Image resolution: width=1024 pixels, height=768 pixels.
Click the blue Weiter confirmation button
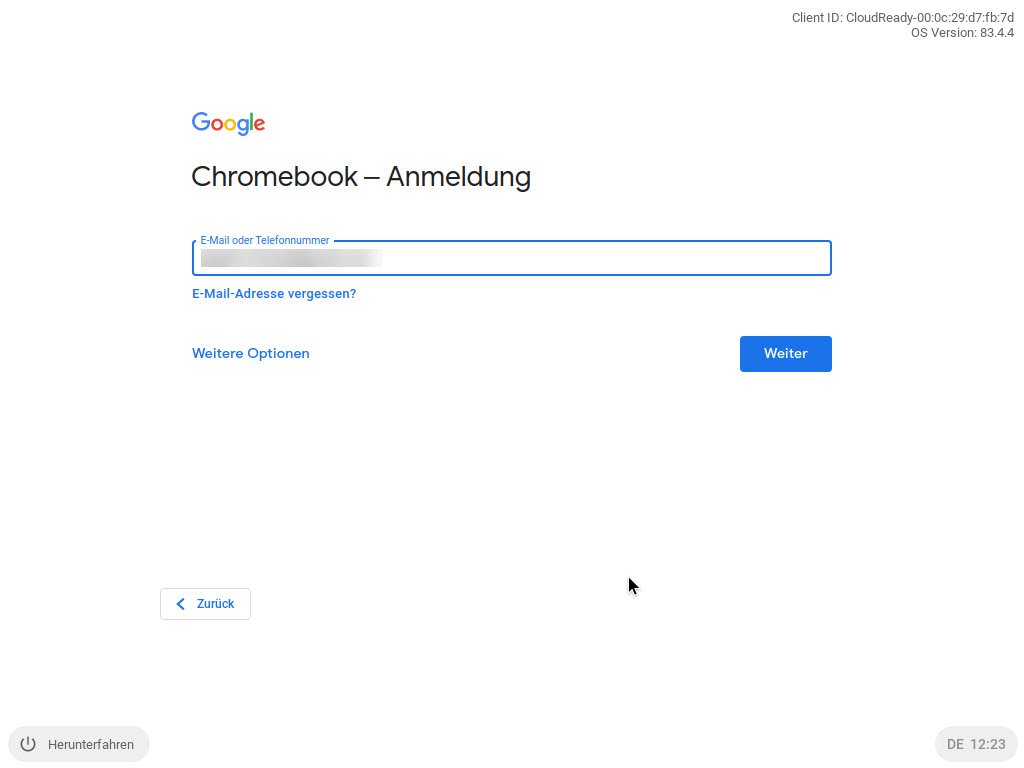pyautogui.click(x=785, y=353)
